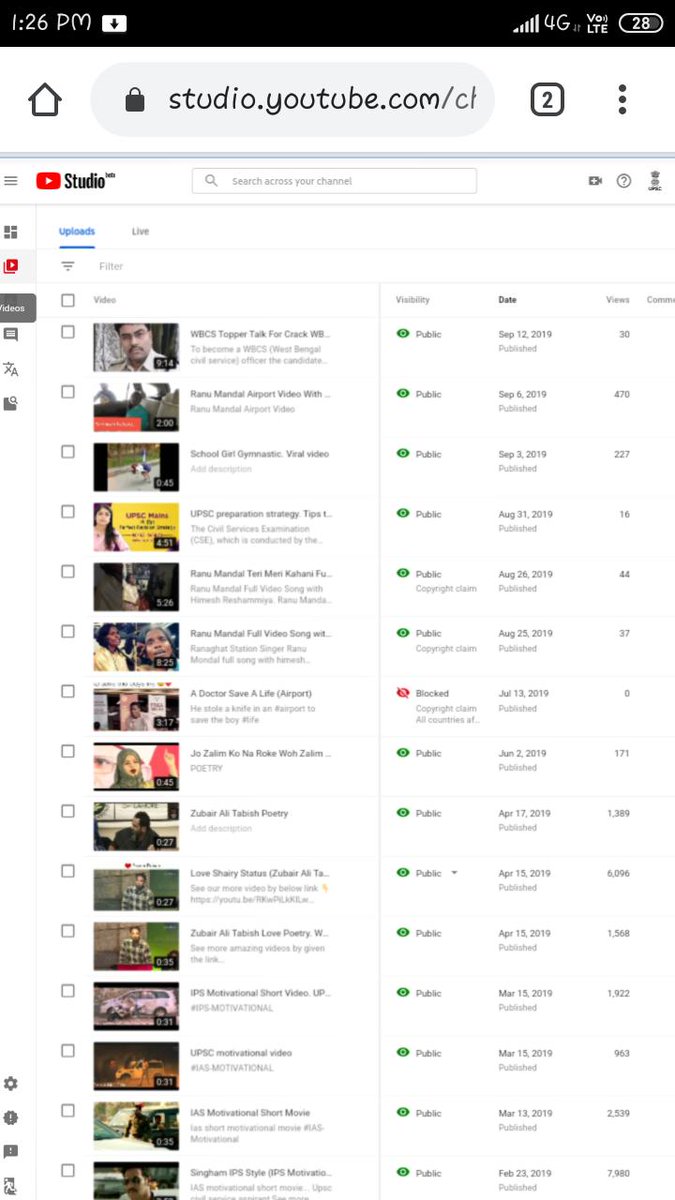Open the browser tab switcher showing 2
The height and width of the screenshot is (1200, 675).
[547, 99]
